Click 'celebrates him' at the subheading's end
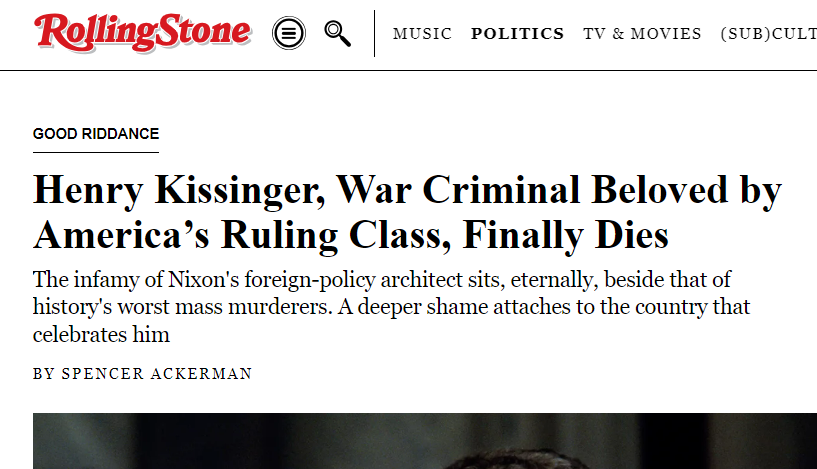Viewport: 817px width, 469px height. pyautogui.click(x=101, y=335)
